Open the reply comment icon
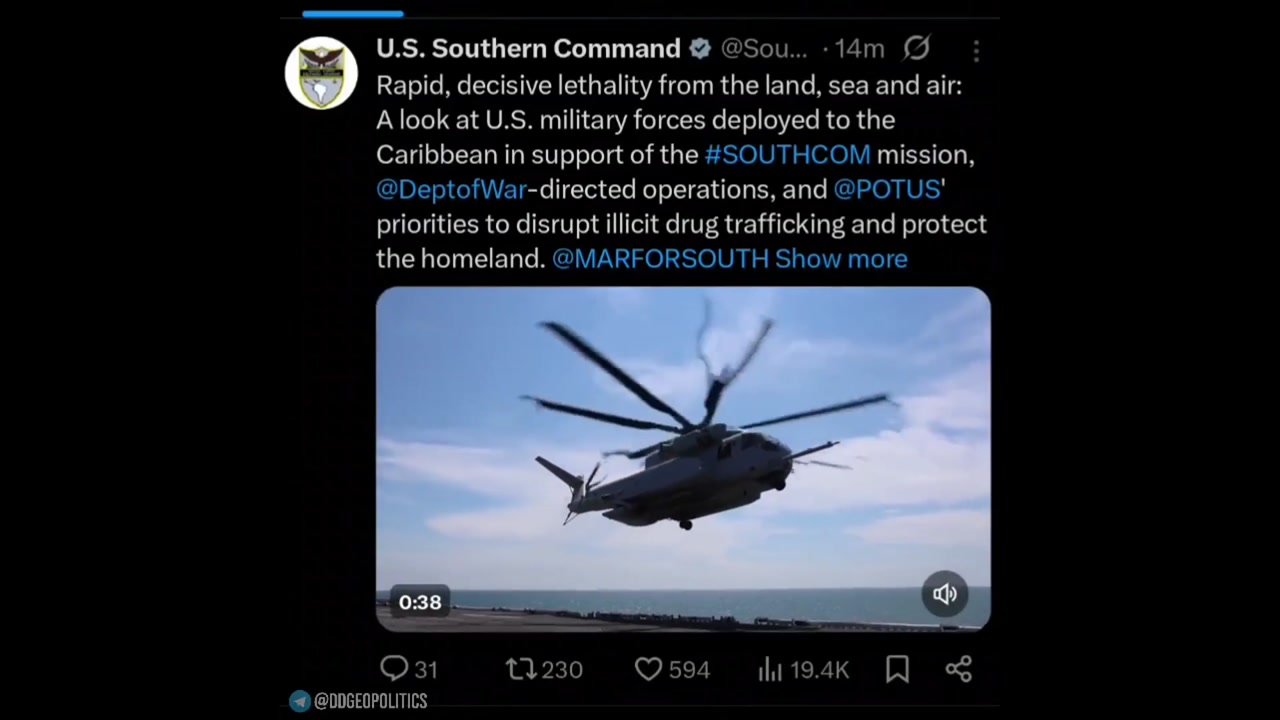This screenshot has width=1280, height=720. pos(394,668)
